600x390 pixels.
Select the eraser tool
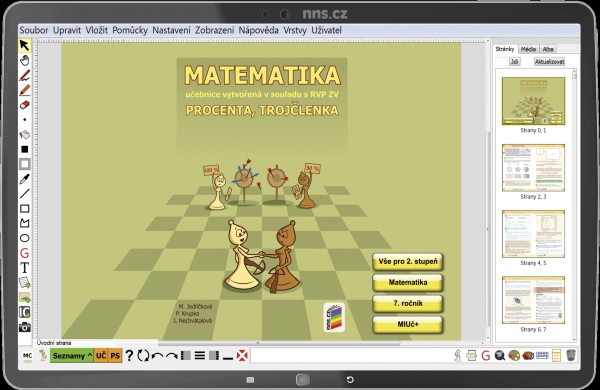coord(24,104)
